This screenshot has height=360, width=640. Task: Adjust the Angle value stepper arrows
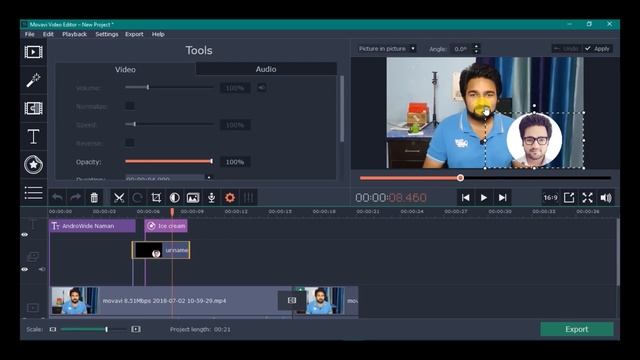tap(476, 49)
